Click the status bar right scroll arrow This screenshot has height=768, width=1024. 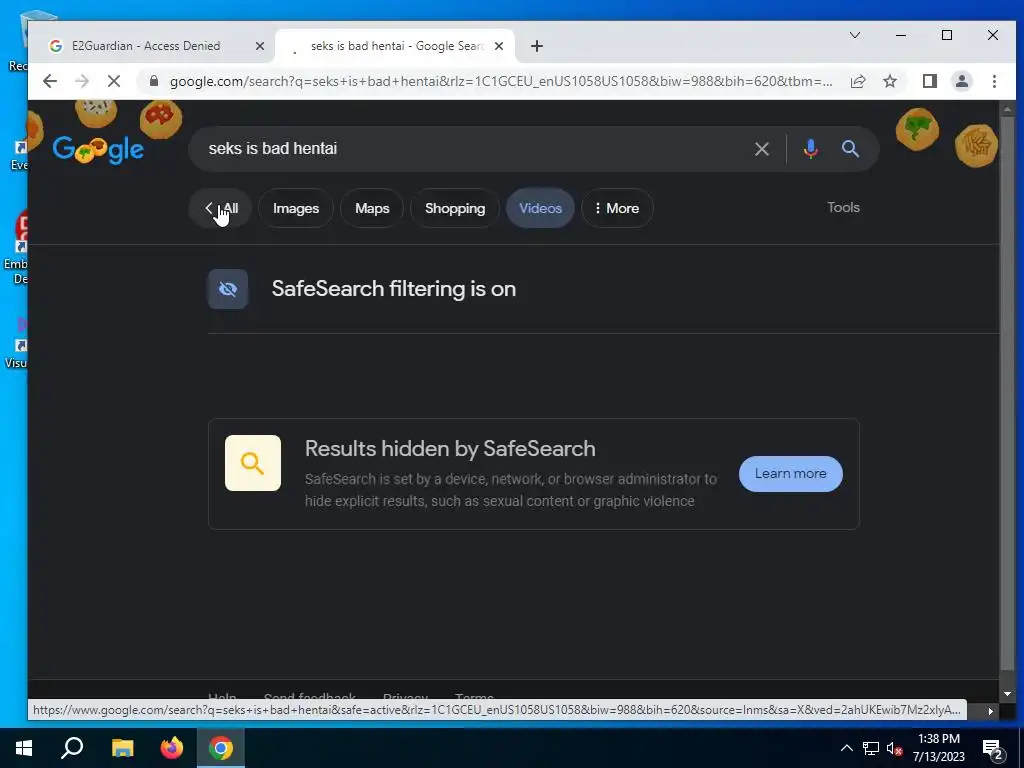tap(990, 711)
